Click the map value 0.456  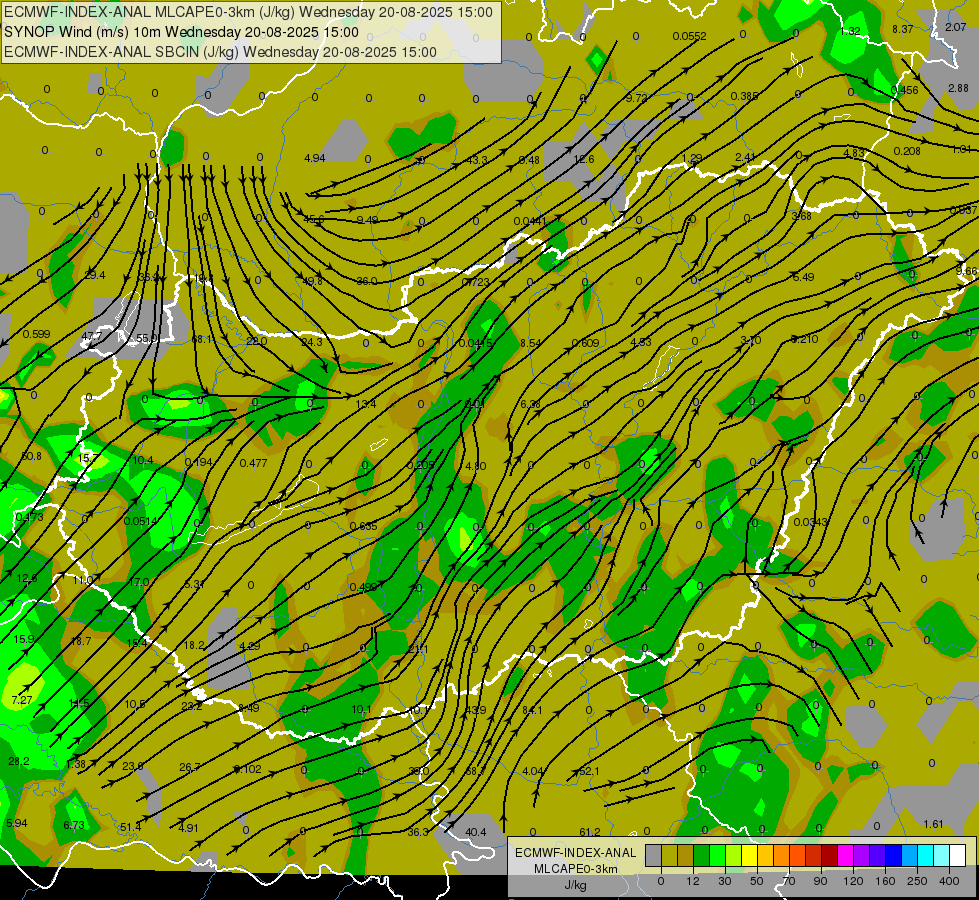(x=905, y=90)
